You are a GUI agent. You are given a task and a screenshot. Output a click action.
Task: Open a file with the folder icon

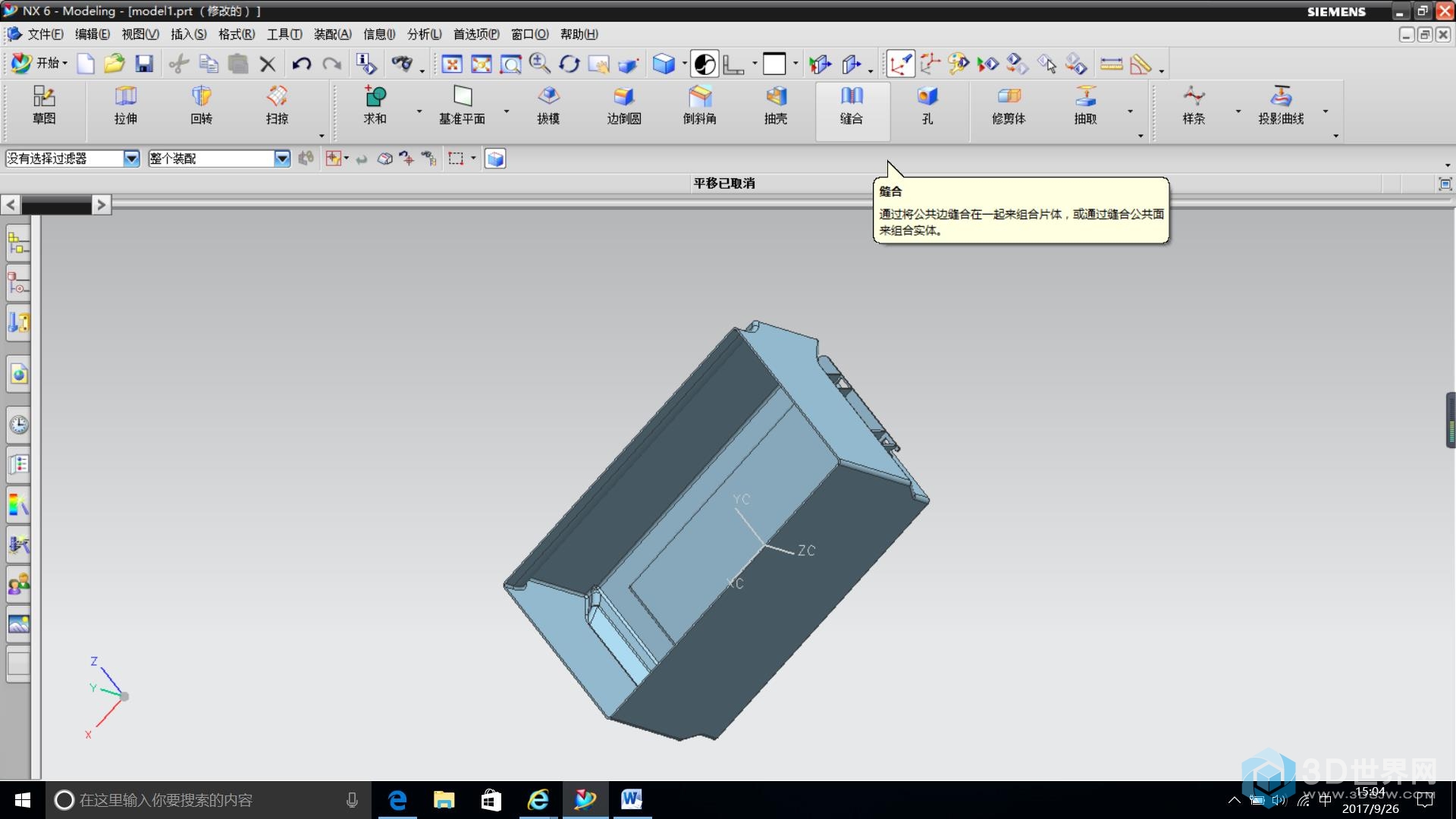(115, 64)
